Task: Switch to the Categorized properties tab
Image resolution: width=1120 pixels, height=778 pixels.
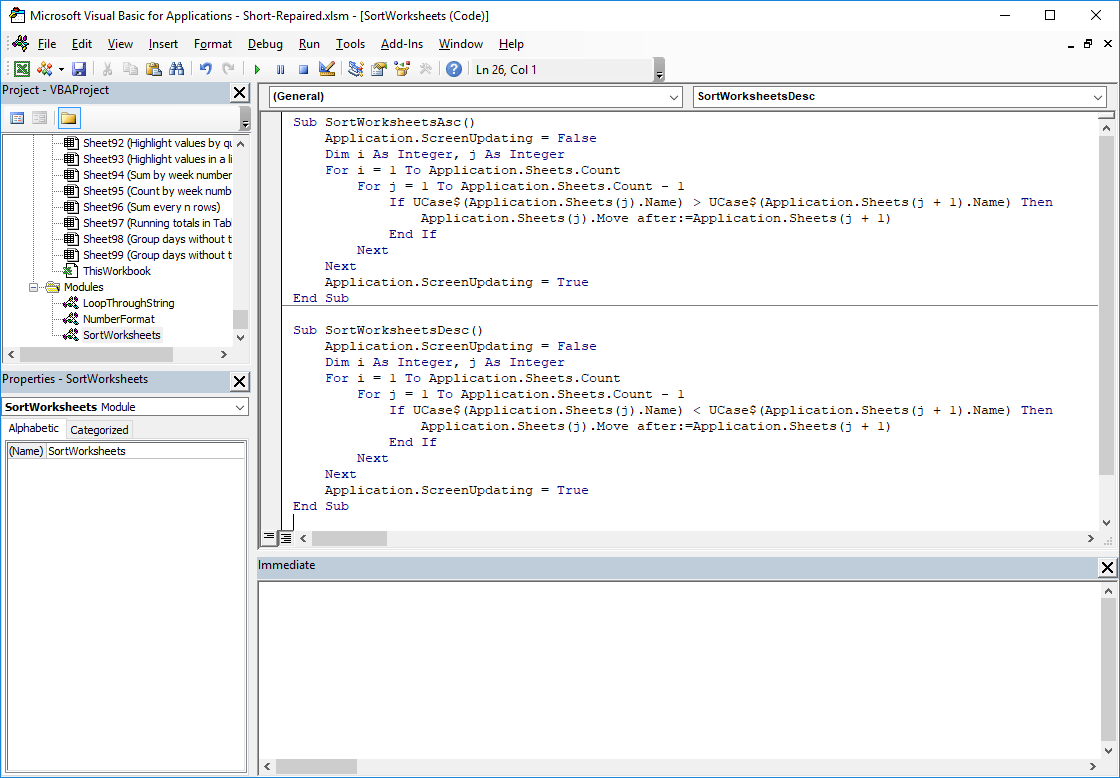Action: [x=99, y=429]
